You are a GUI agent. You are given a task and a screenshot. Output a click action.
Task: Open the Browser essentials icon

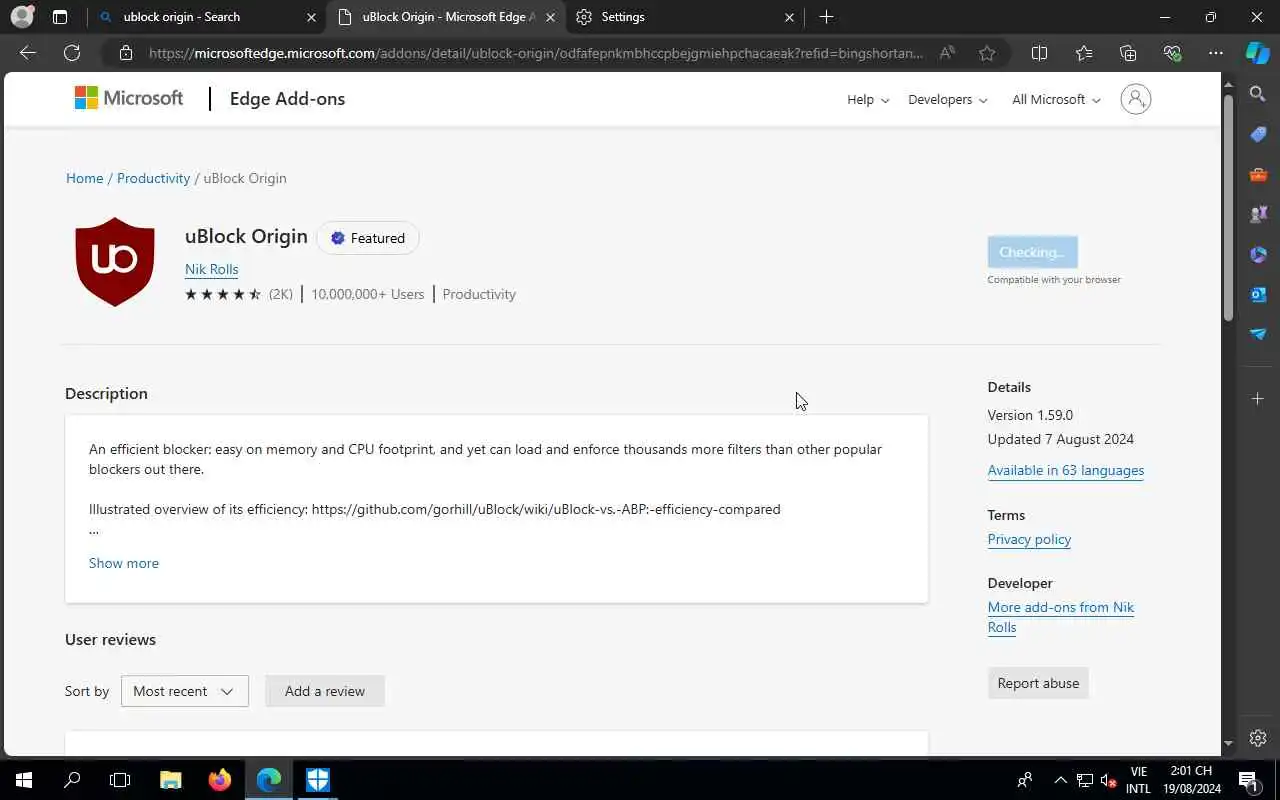(x=1172, y=53)
